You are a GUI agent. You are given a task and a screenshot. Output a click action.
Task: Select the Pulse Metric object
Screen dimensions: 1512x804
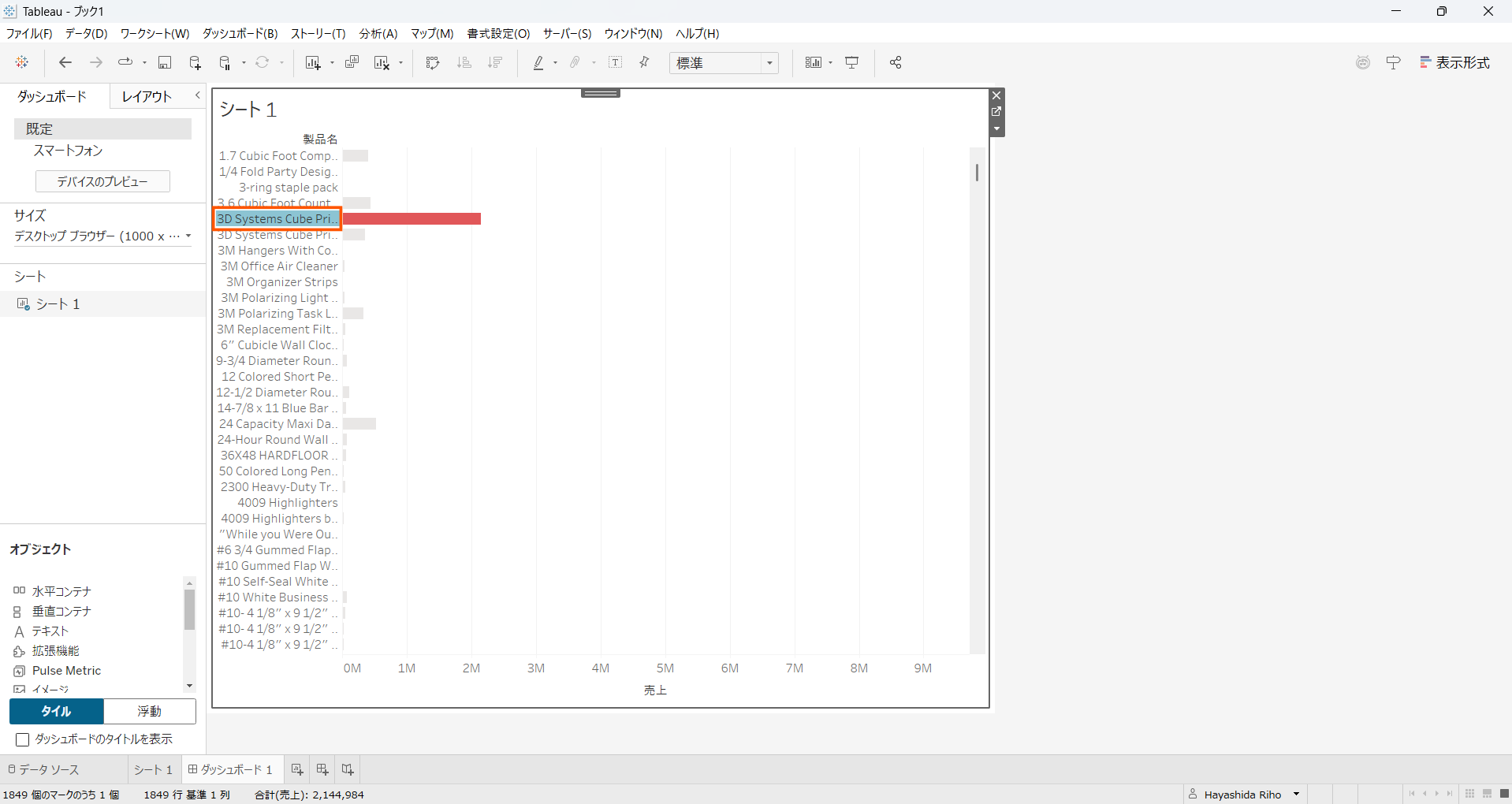[66, 671]
